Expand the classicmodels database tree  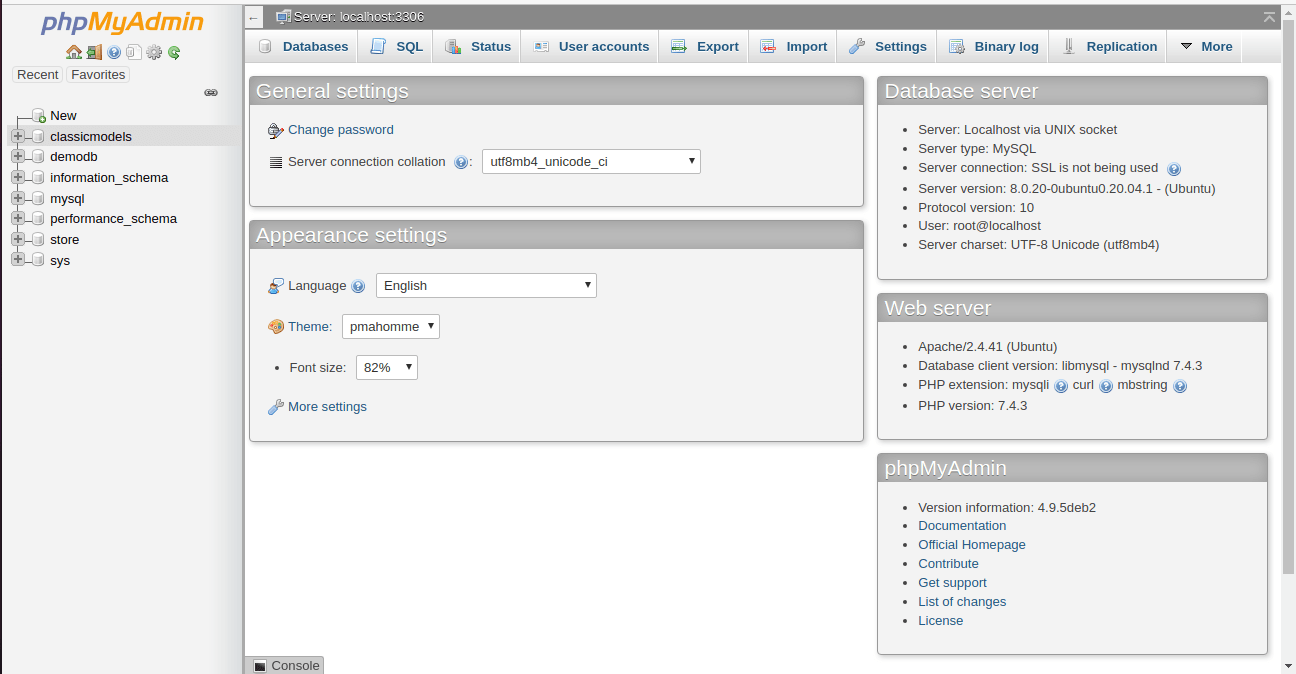tap(17, 136)
